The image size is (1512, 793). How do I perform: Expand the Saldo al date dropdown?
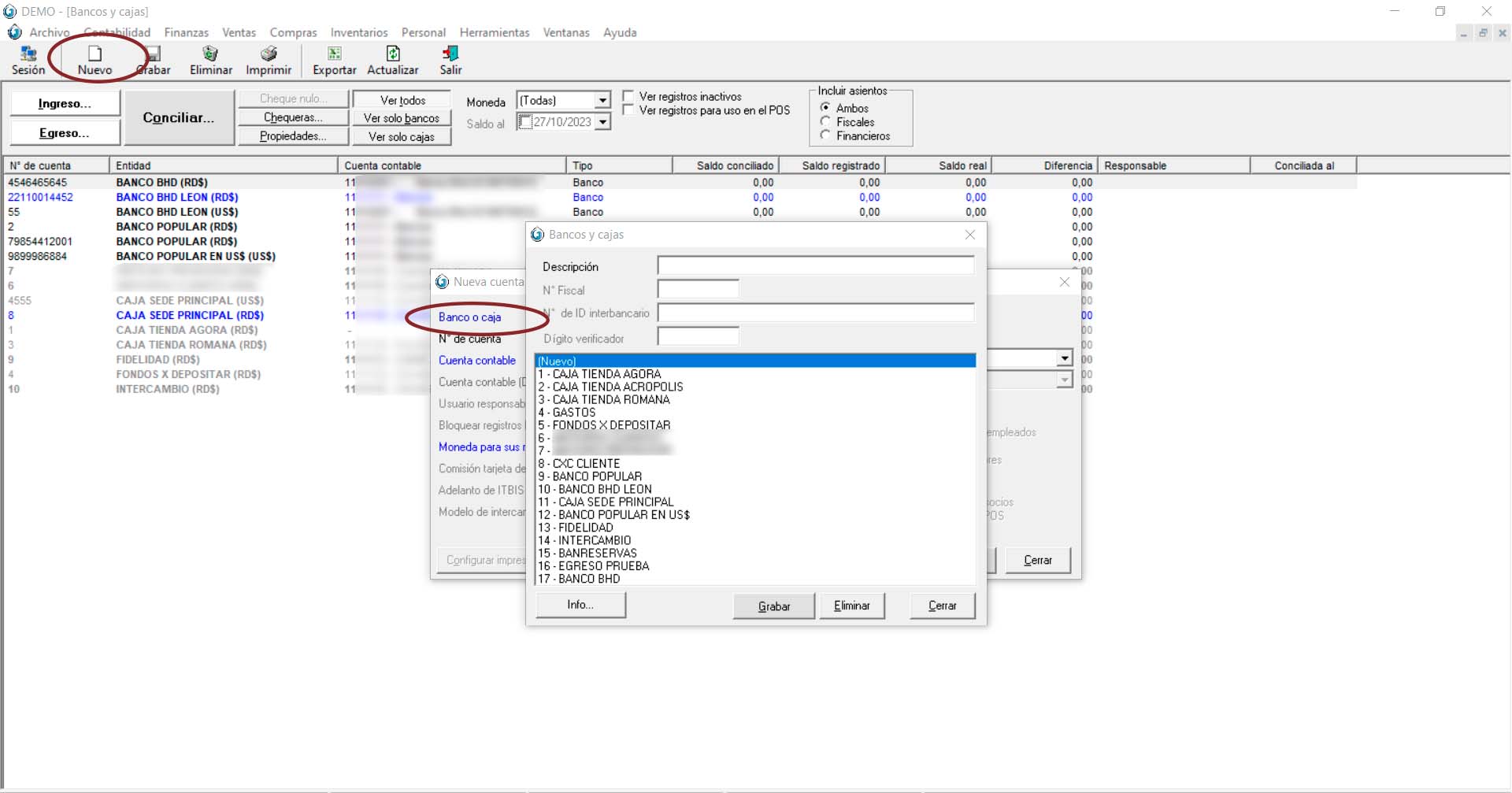click(602, 122)
